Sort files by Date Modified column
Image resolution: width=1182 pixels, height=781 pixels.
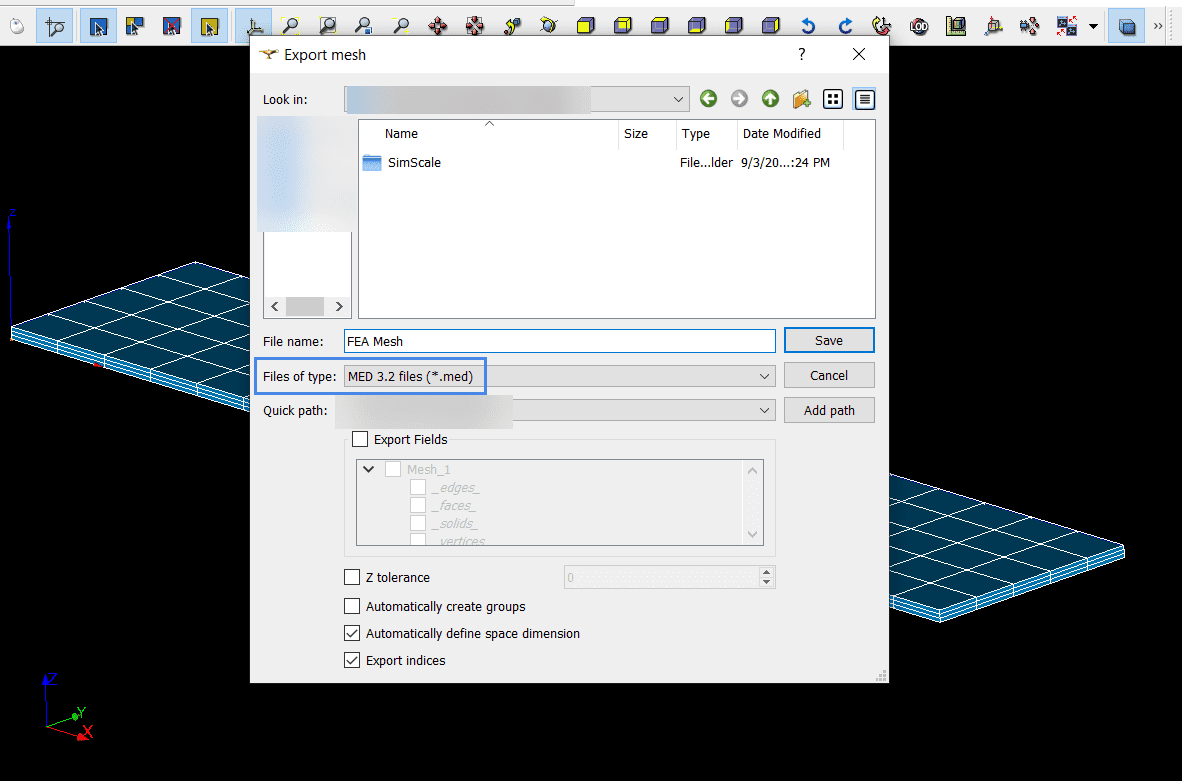coord(781,134)
